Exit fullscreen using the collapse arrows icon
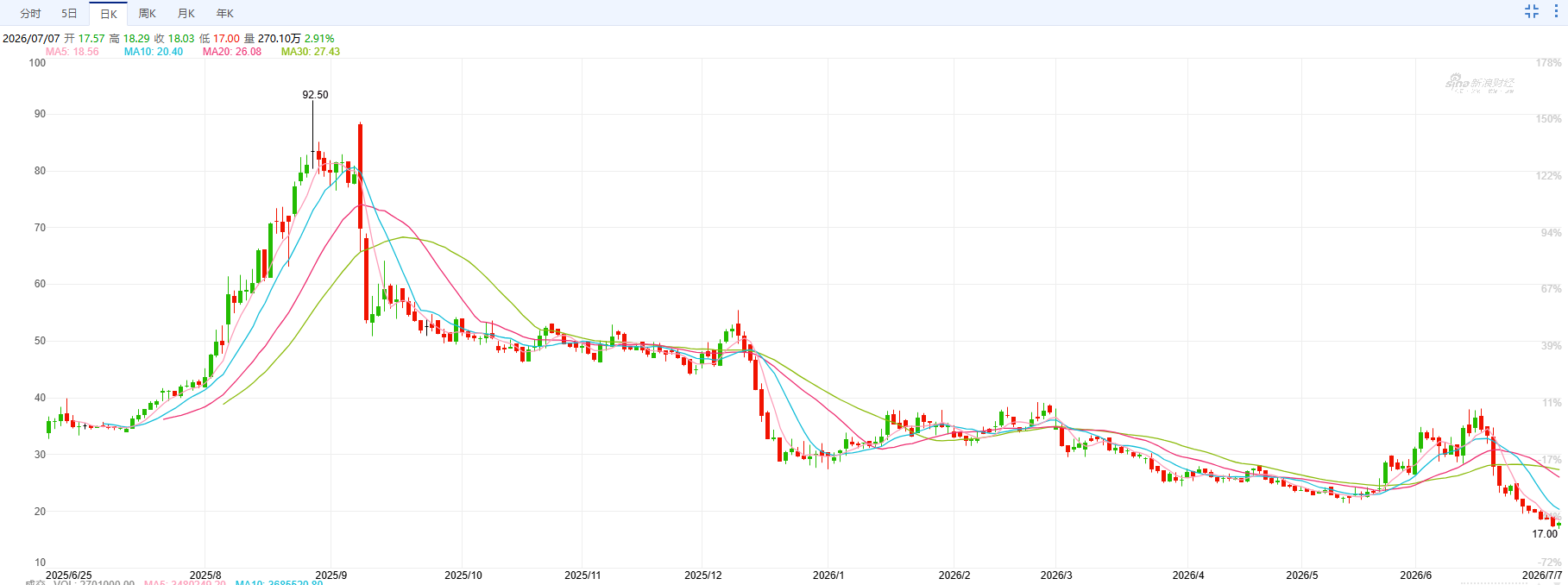Screen dimensions: 1568x585 click(x=1532, y=11)
